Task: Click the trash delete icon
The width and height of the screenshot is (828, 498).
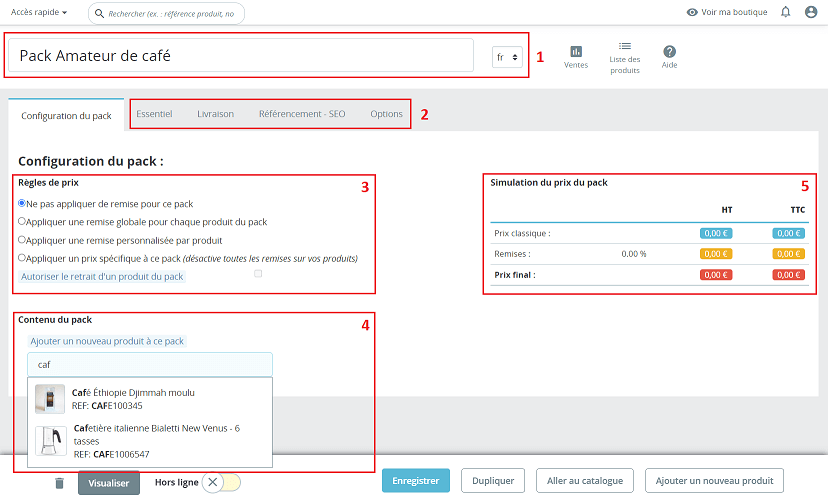Action: tap(59, 483)
